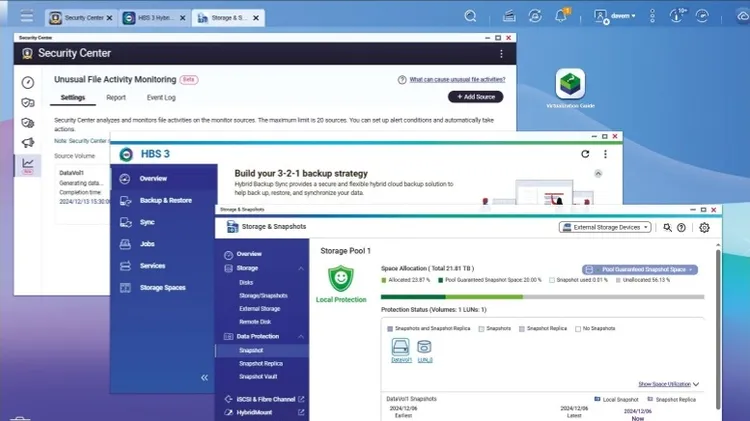Open Sync in HBS 3 sidebar

(x=164, y=222)
